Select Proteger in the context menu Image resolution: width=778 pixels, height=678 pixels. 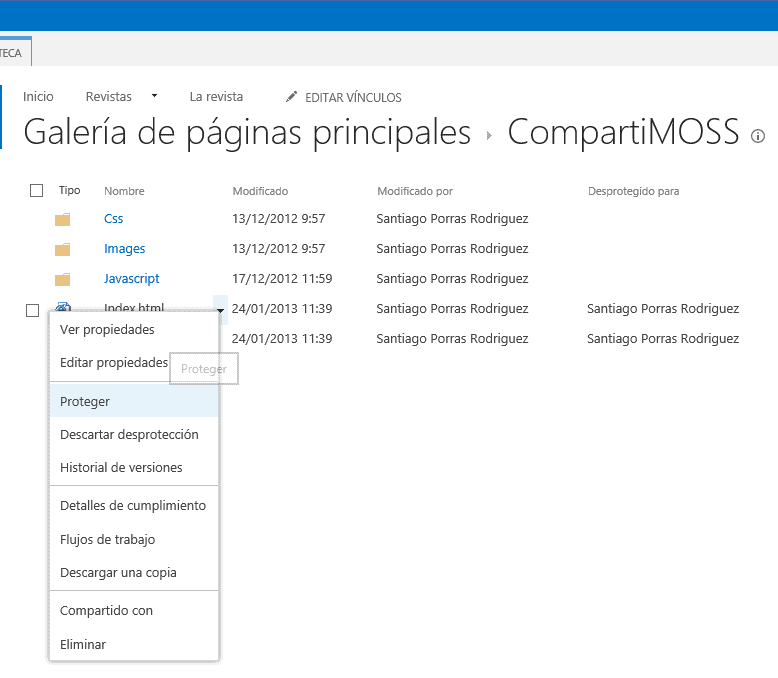pyautogui.click(x=134, y=402)
